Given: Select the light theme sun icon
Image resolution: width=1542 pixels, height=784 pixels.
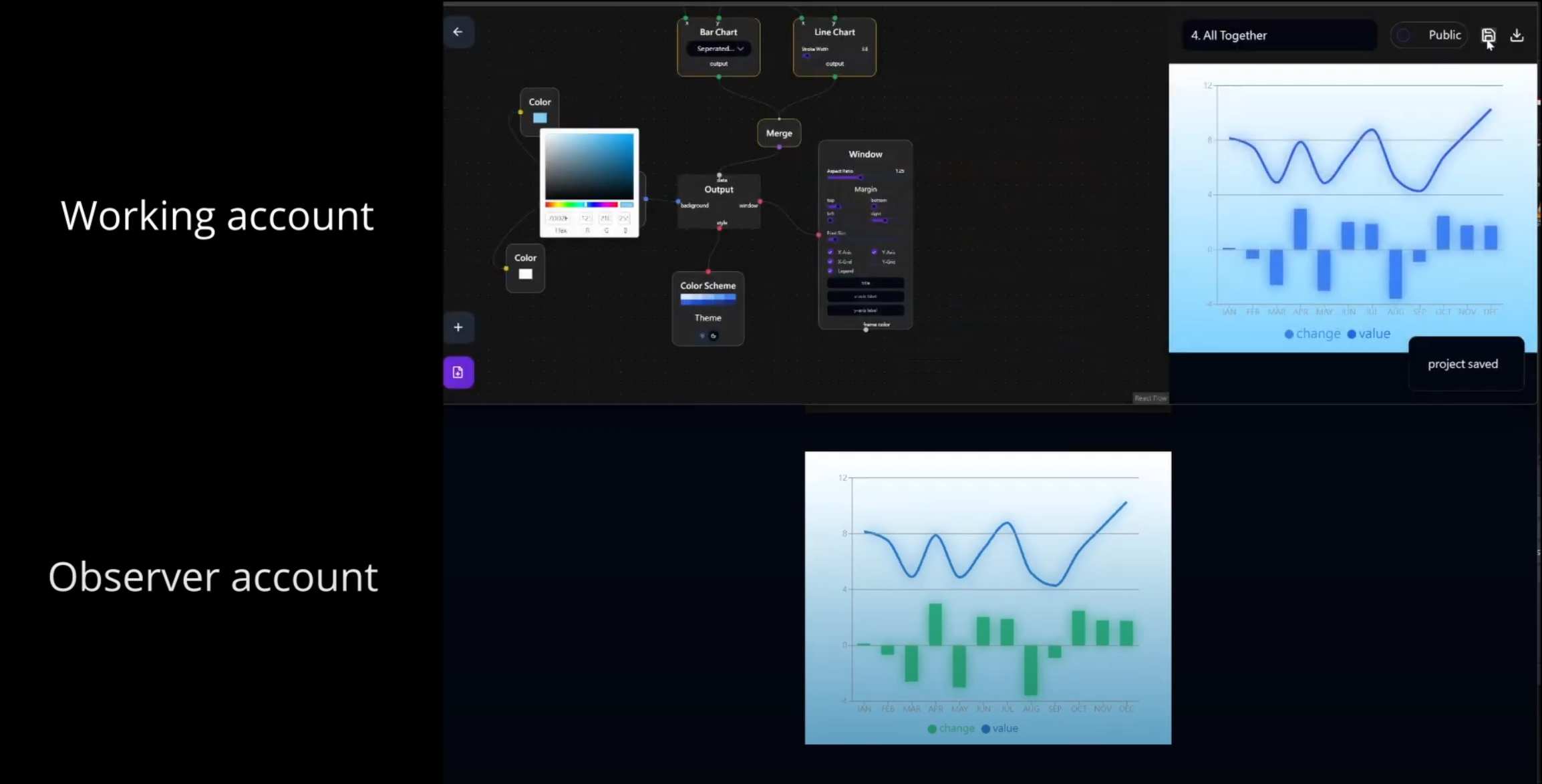Looking at the screenshot, I should click(702, 336).
